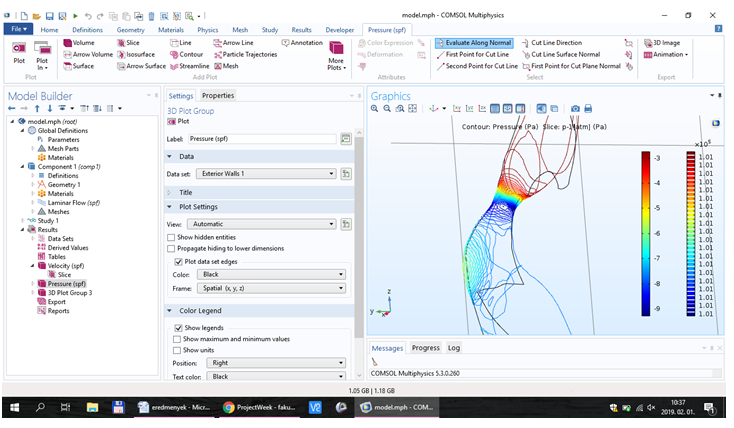734x428 pixels.
Task: Take an image snapshot with camera icon
Action: (575, 108)
